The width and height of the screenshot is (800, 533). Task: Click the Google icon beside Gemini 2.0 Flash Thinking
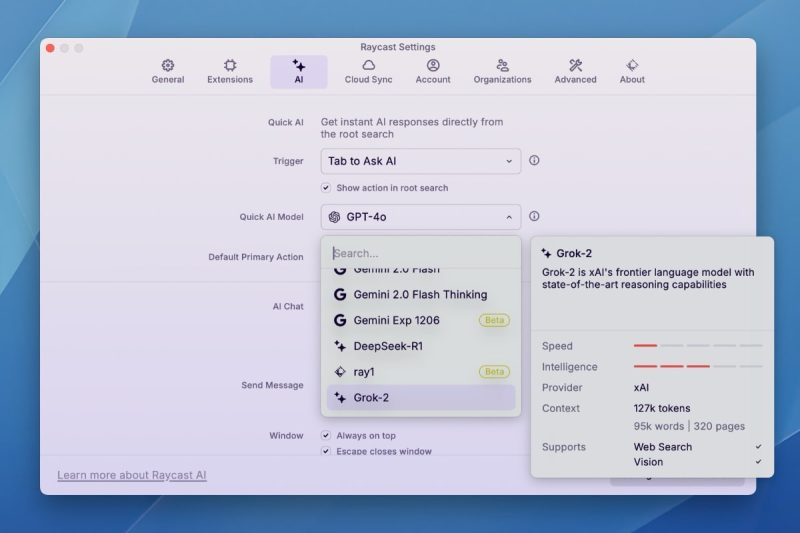click(x=340, y=294)
